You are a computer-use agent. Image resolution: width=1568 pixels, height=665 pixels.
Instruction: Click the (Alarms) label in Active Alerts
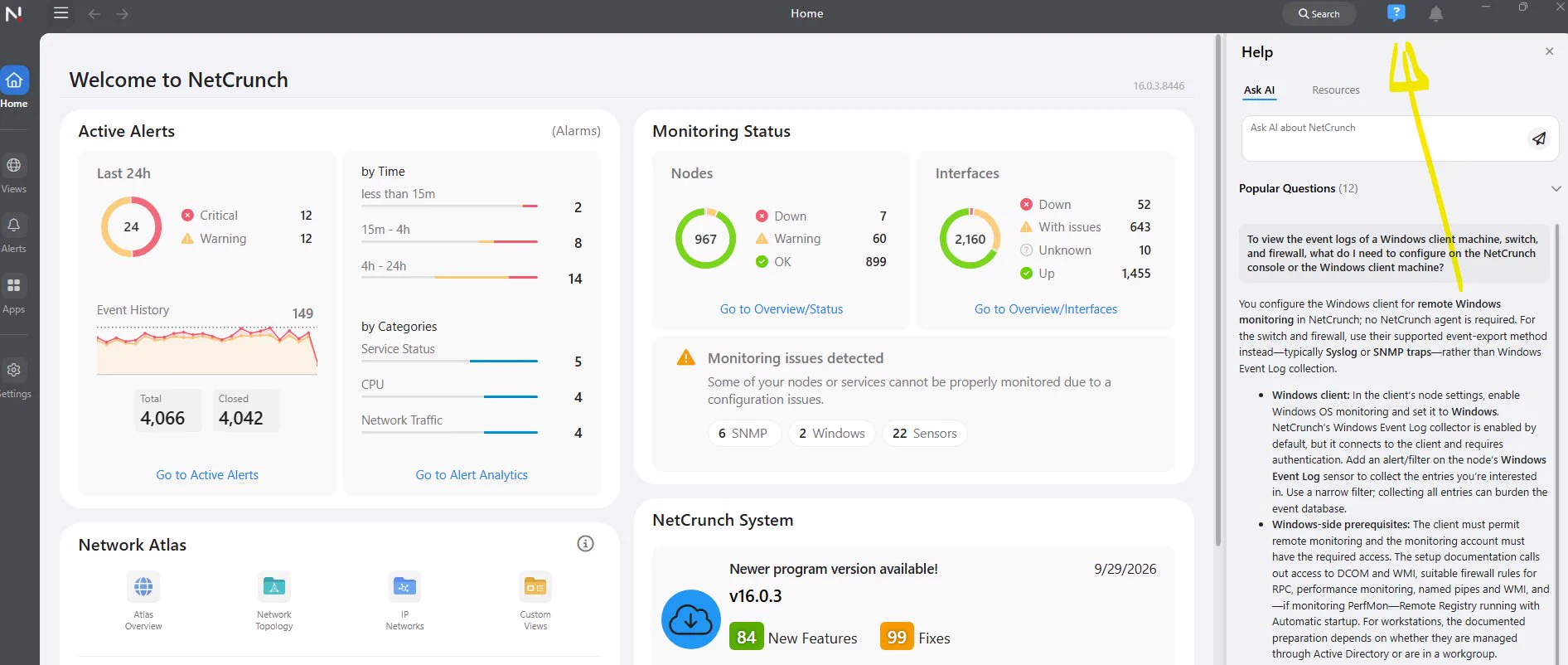click(x=576, y=131)
